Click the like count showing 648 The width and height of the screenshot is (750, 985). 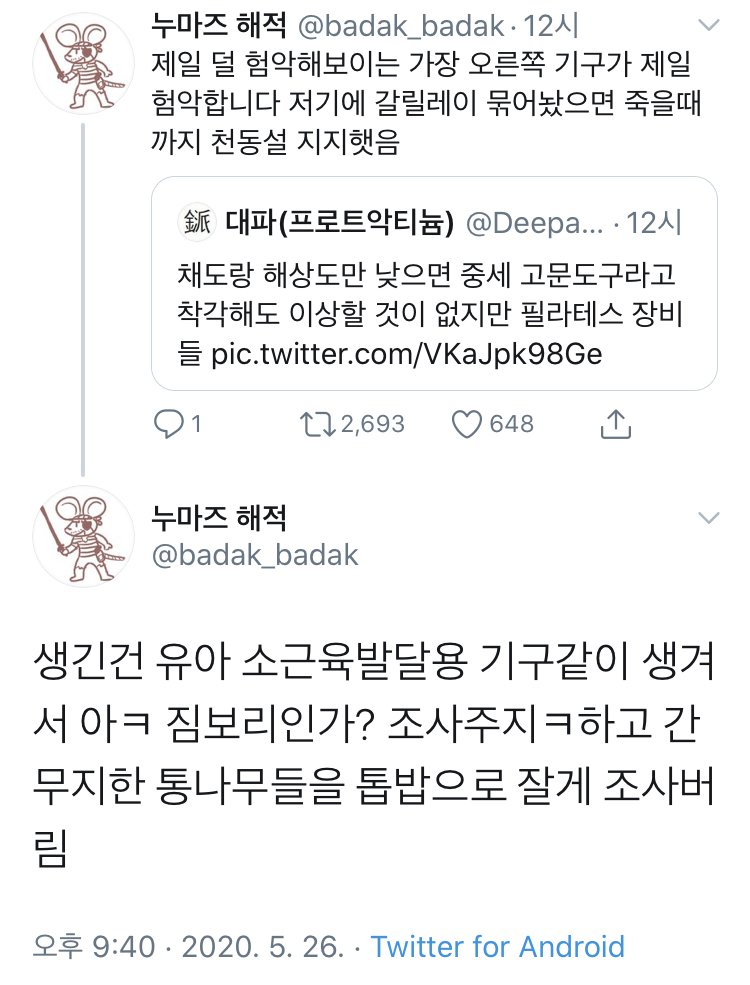503,423
